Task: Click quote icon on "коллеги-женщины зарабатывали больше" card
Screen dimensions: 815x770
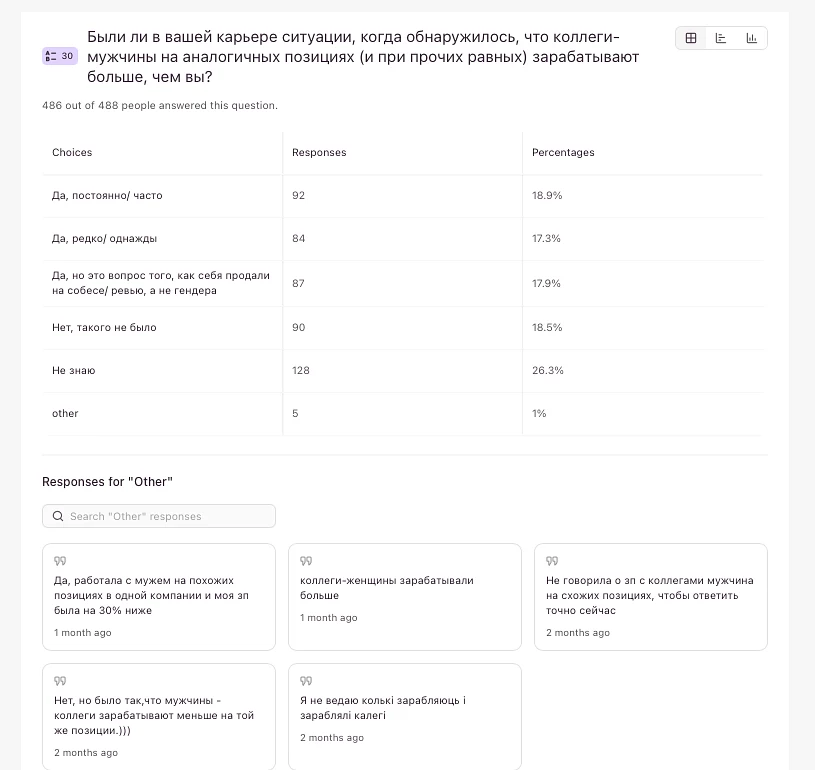Action: point(306,561)
